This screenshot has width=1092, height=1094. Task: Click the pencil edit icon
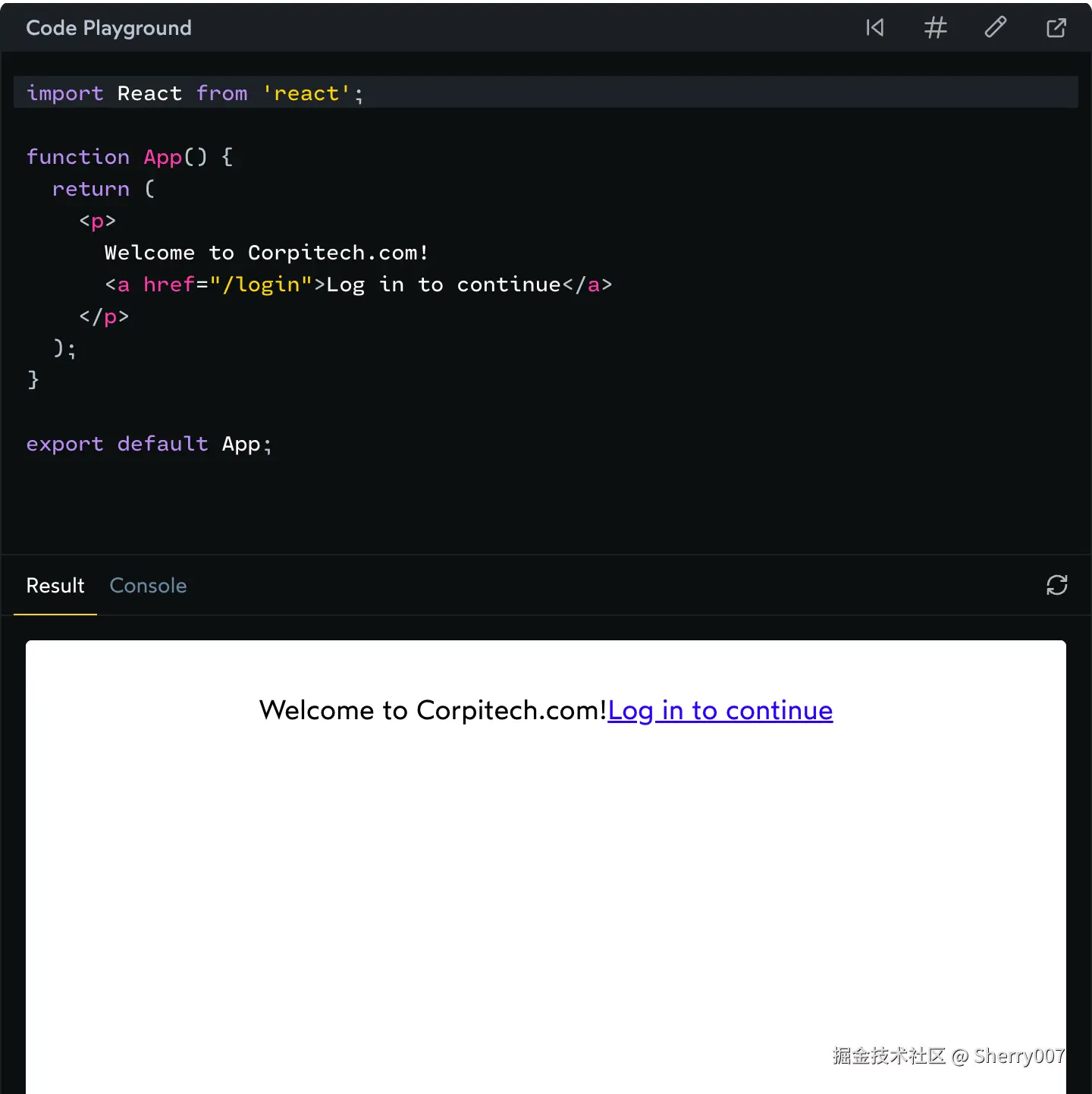click(x=996, y=27)
